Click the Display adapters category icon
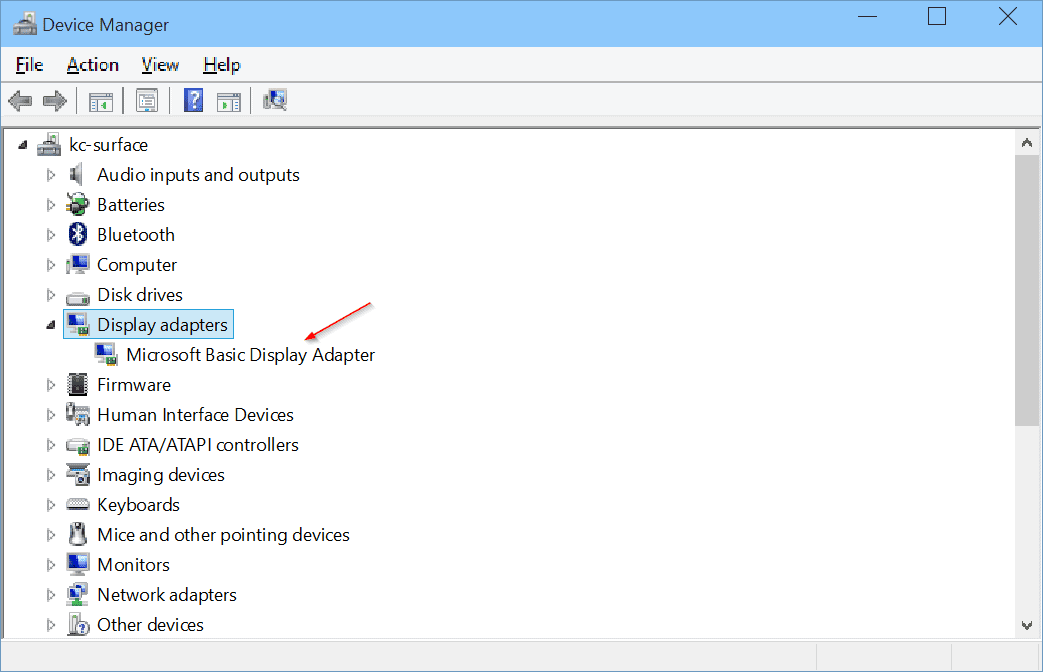Image resolution: width=1043 pixels, height=672 pixels. (x=78, y=325)
